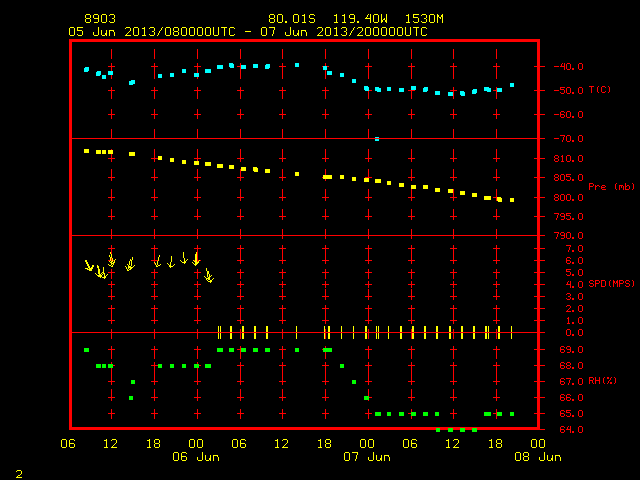The height and width of the screenshot is (480, 640).
Task: Select the RH(%) humidity axis label
Action: pyautogui.click(x=602, y=381)
